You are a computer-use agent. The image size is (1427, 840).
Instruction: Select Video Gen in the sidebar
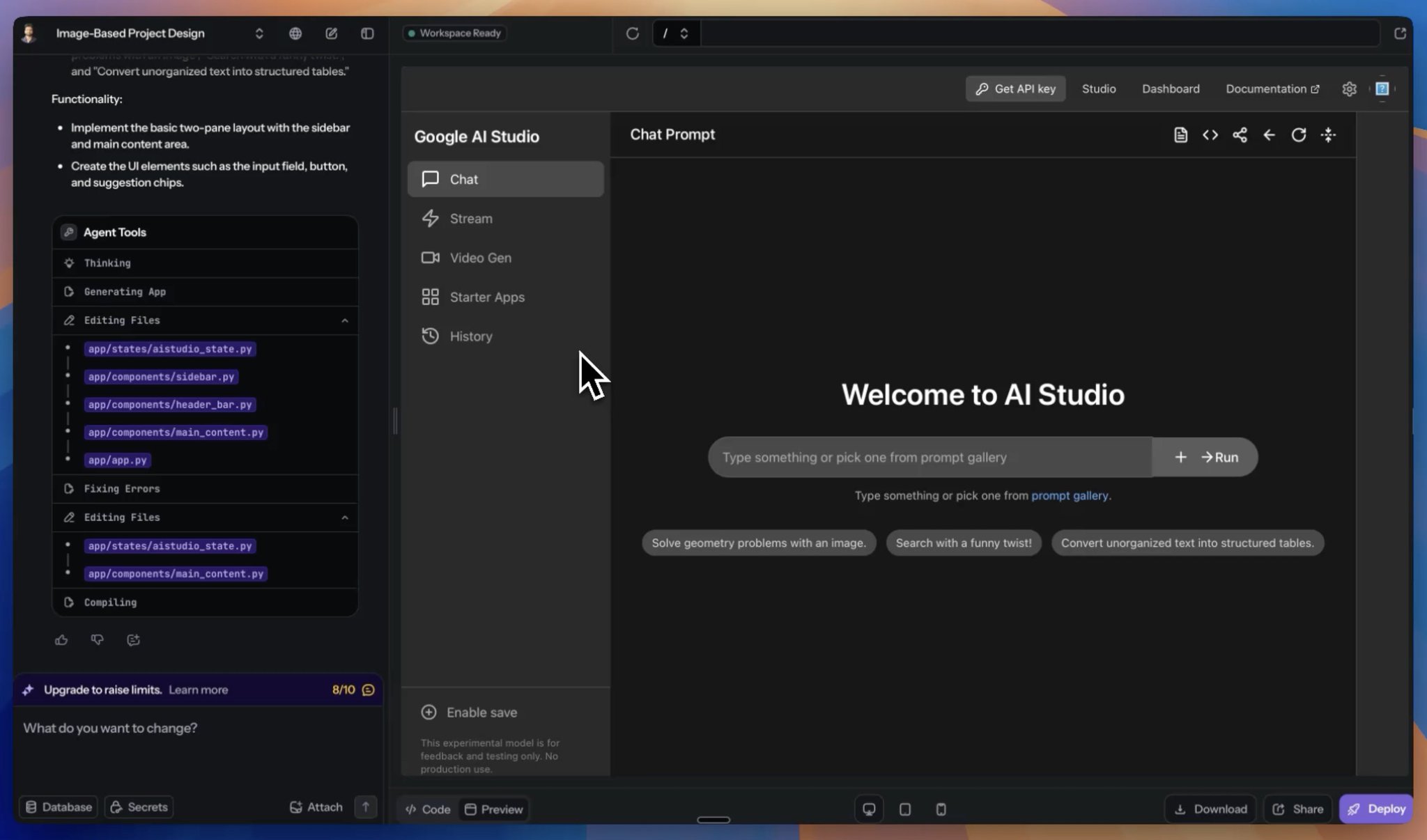point(506,258)
